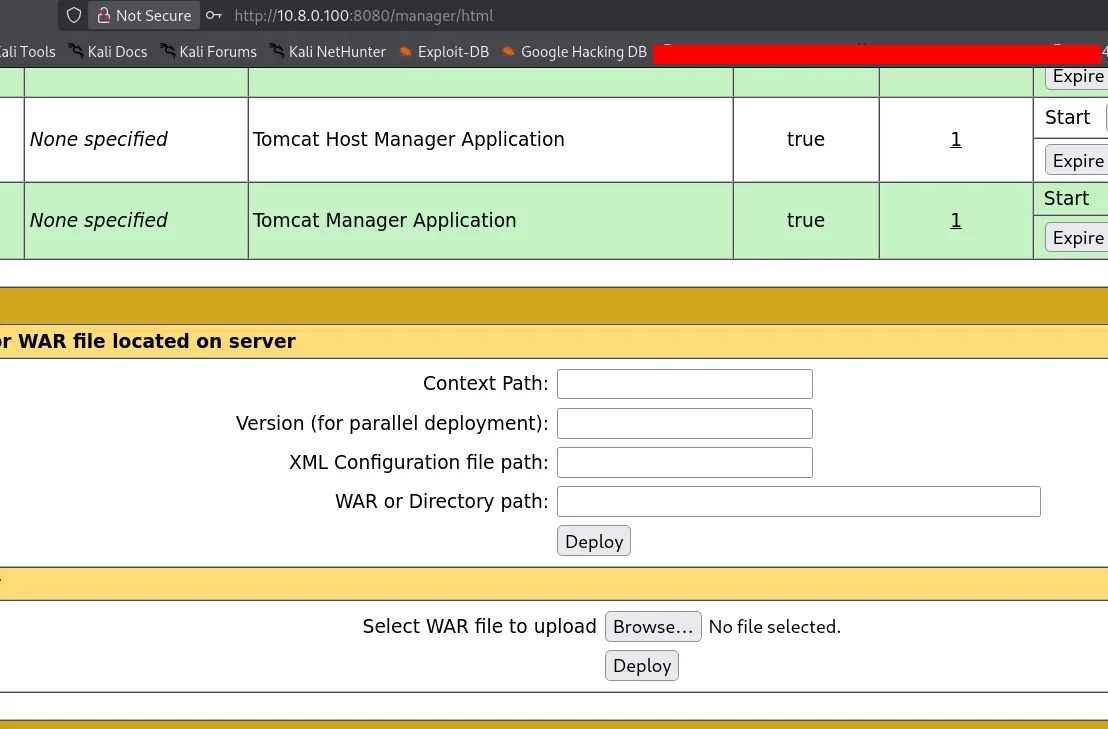The width and height of the screenshot is (1108, 729).
Task: Click None specified in Host Manager row
Action: (98, 139)
